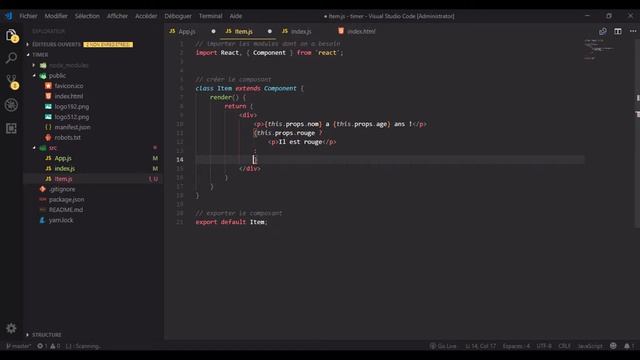Image resolution: width=640 pixels, height=360 pixels.
Task: Click the unsaved dot on Item.js tab
Action: [269, 31]
